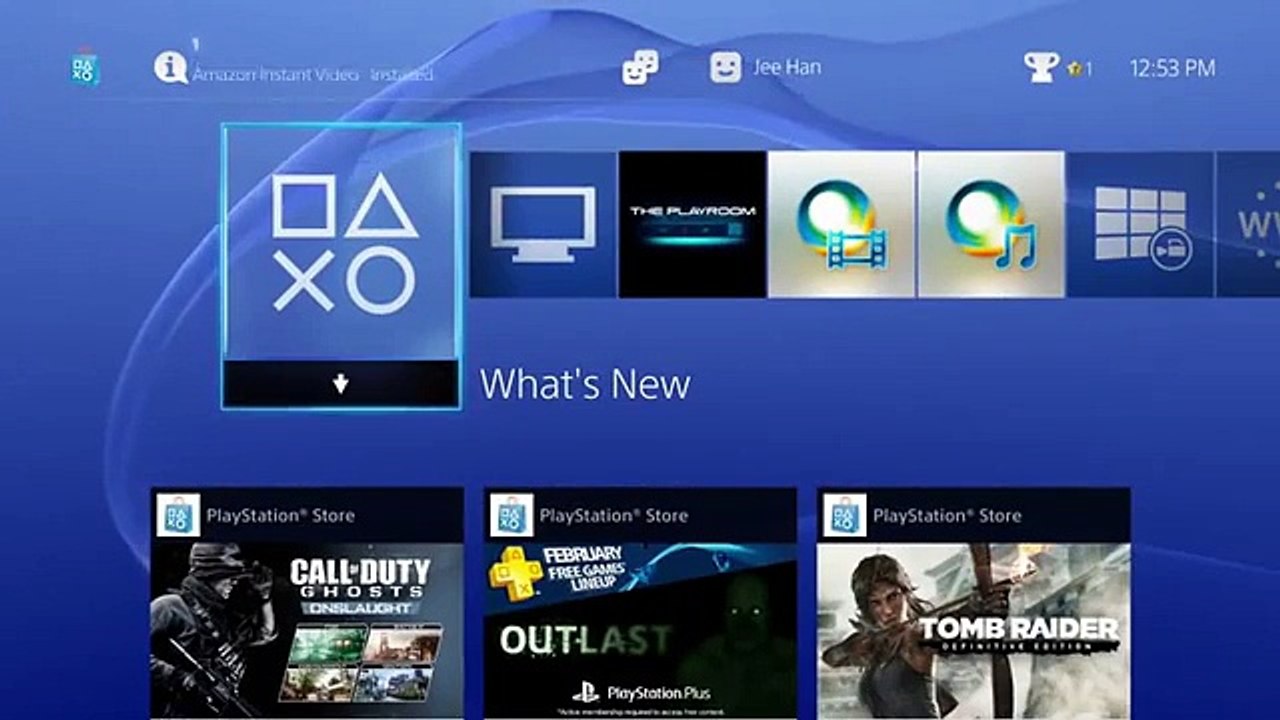1280x720 pixels.
Task: Open the Friends faces icon
Action: [x=640, y=68]
